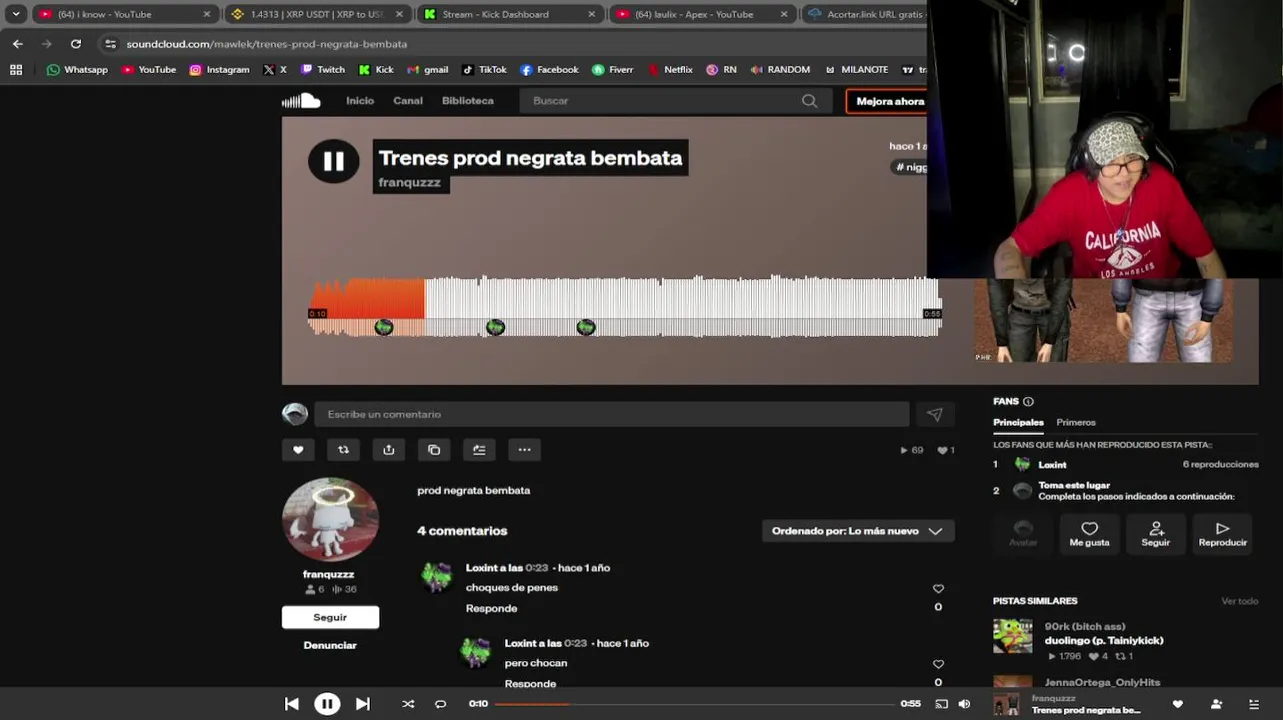Image resolution: width=1283 pixels, height=720 pixels.
Task: Switch to the Principales tab
Action: pos(1018,422)
